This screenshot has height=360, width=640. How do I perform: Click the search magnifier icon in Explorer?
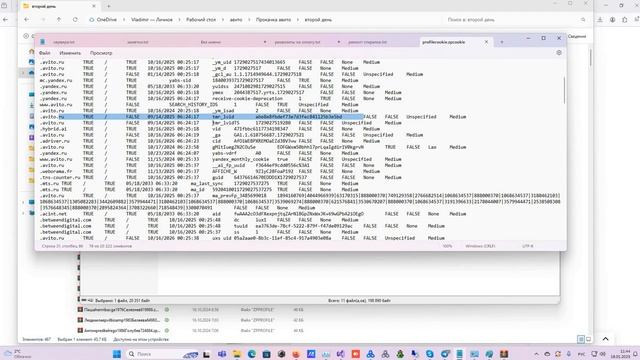tap(583, 20)
